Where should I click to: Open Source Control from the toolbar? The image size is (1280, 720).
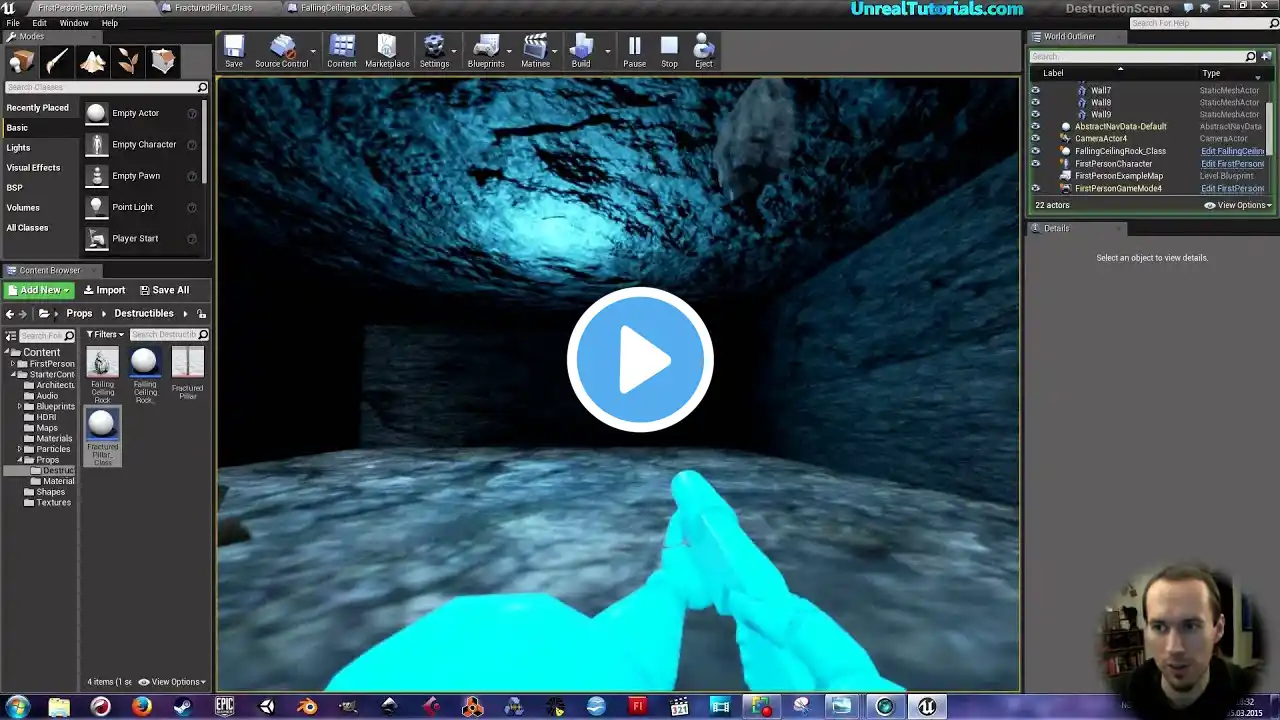pos(281,51)
